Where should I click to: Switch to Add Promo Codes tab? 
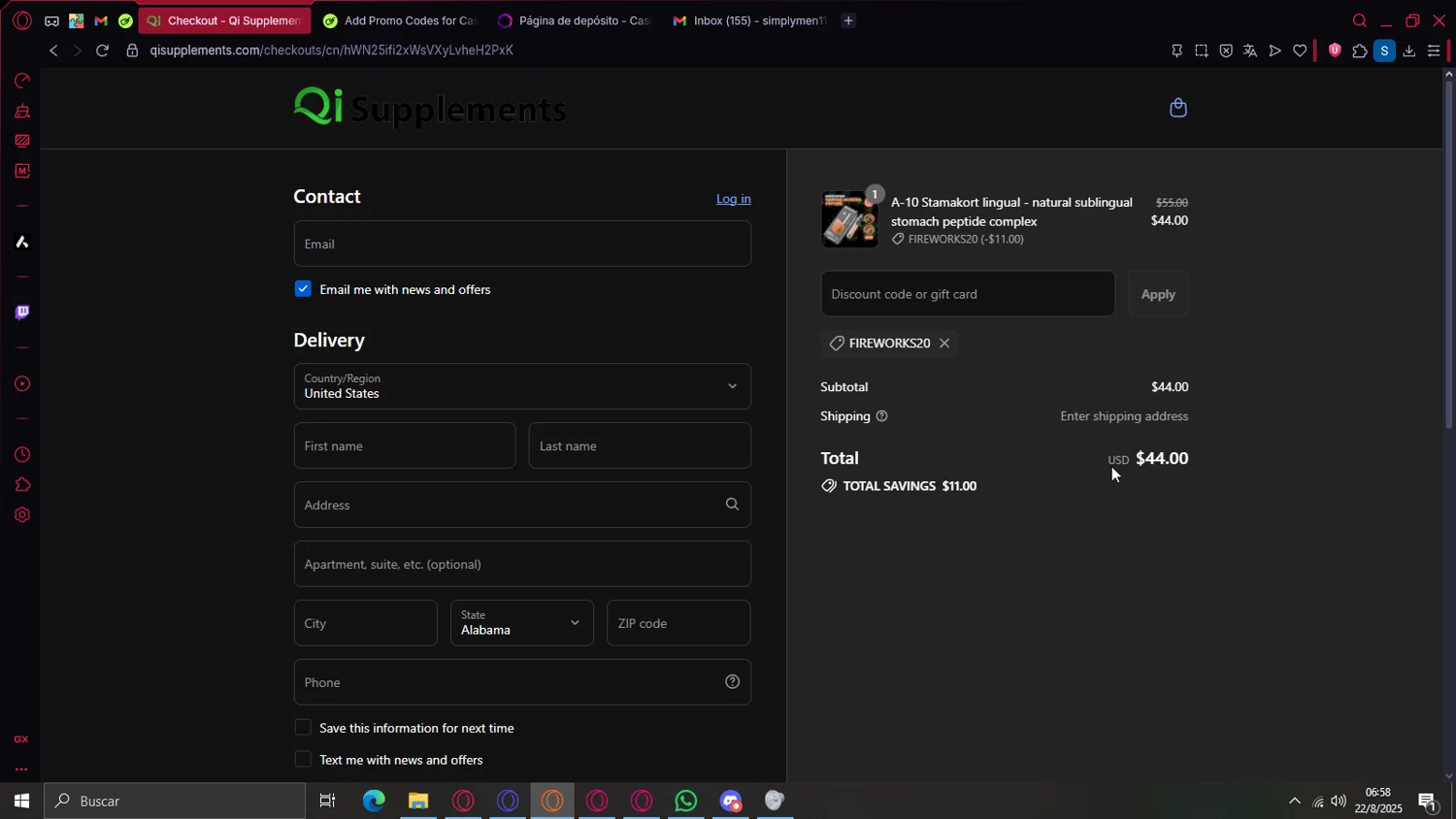tap(399, 20)
